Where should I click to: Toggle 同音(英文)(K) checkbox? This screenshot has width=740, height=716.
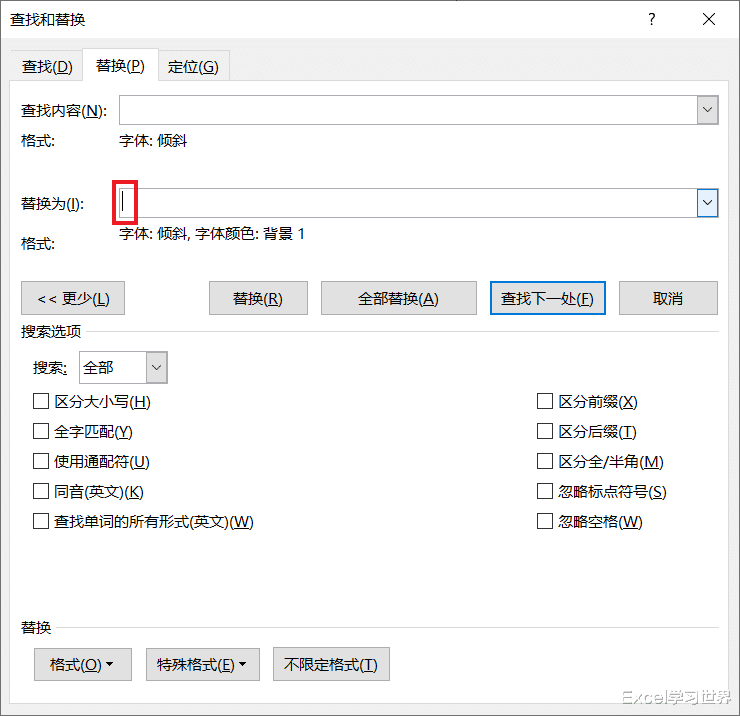tap(41, 491)
